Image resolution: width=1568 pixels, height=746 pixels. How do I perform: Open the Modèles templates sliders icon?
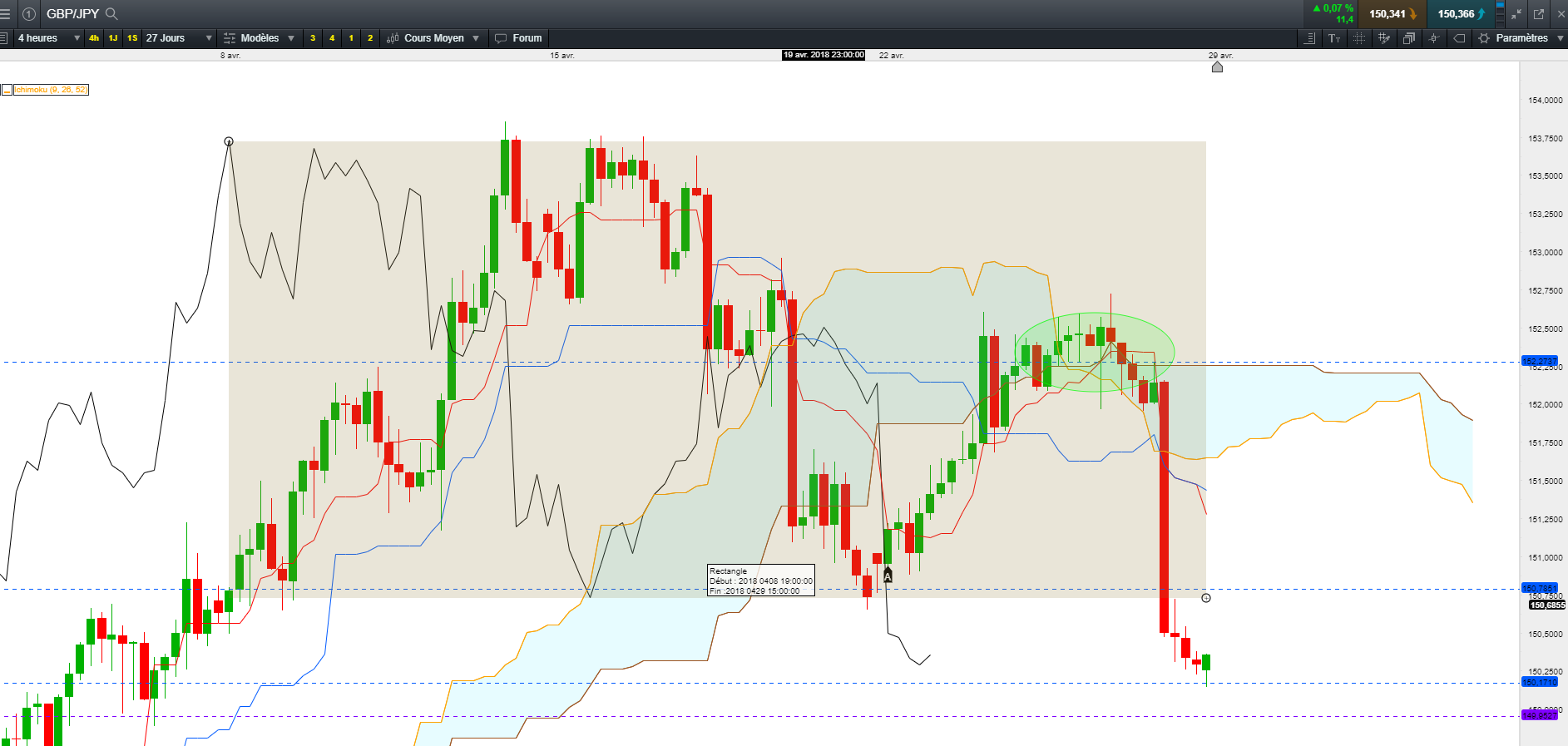230,38
